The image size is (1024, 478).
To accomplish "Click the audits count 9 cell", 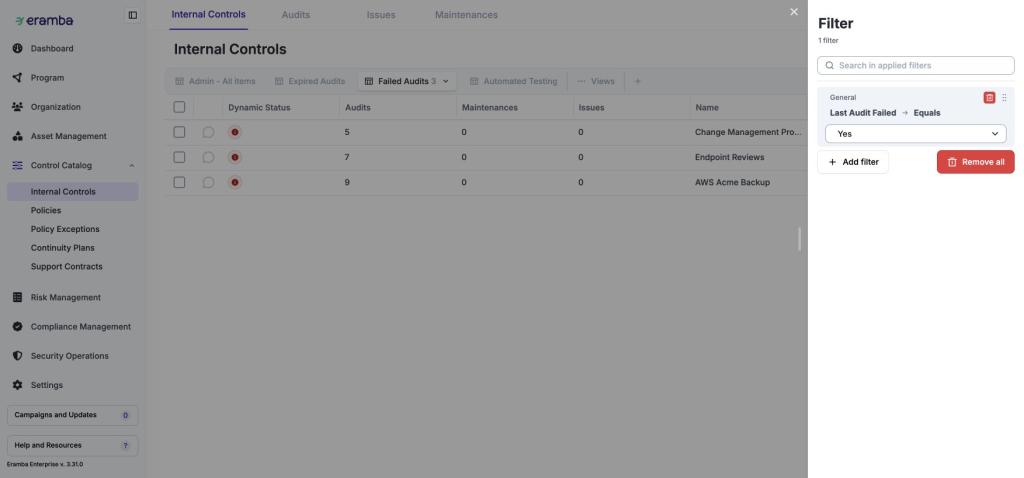I will point(347,182).
